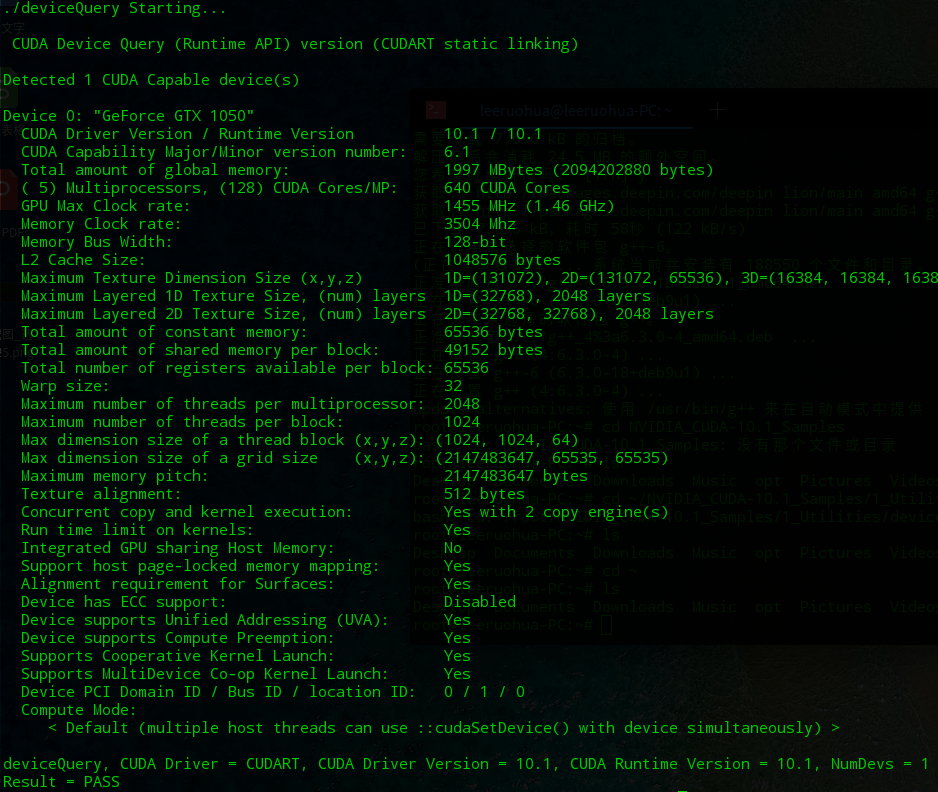938x792 pixels.
Task: Click the "Compute Mode:" label
Action: (79, 710)
